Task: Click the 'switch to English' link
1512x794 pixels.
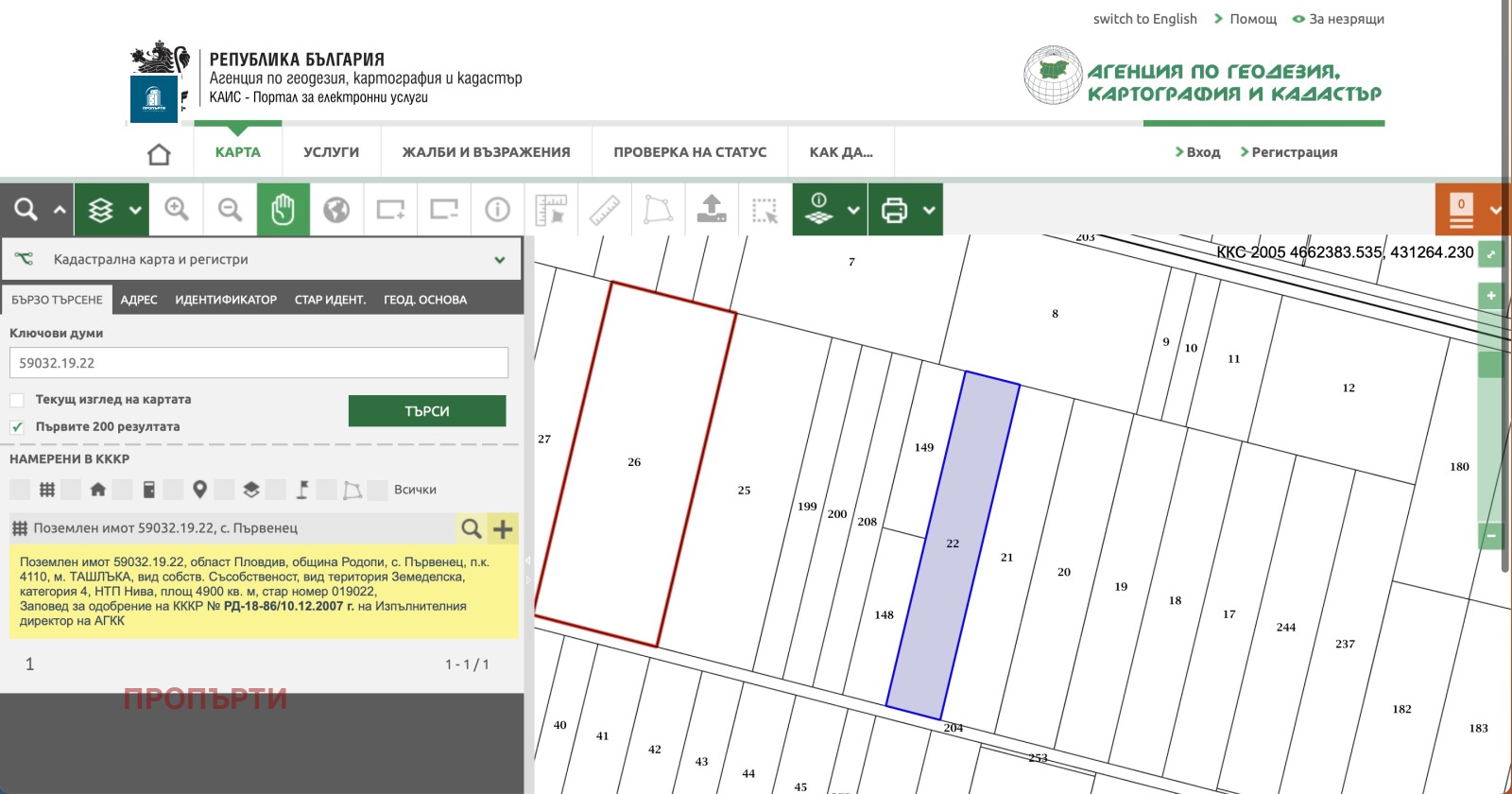Action: click(1144, 19)
